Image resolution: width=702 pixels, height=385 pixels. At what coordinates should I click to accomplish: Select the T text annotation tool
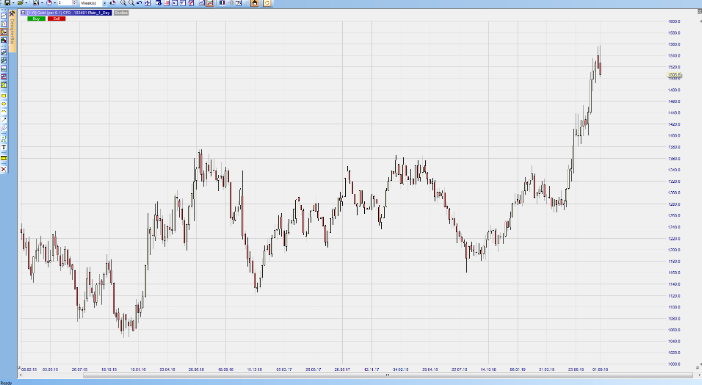click(x=4, y=147)
